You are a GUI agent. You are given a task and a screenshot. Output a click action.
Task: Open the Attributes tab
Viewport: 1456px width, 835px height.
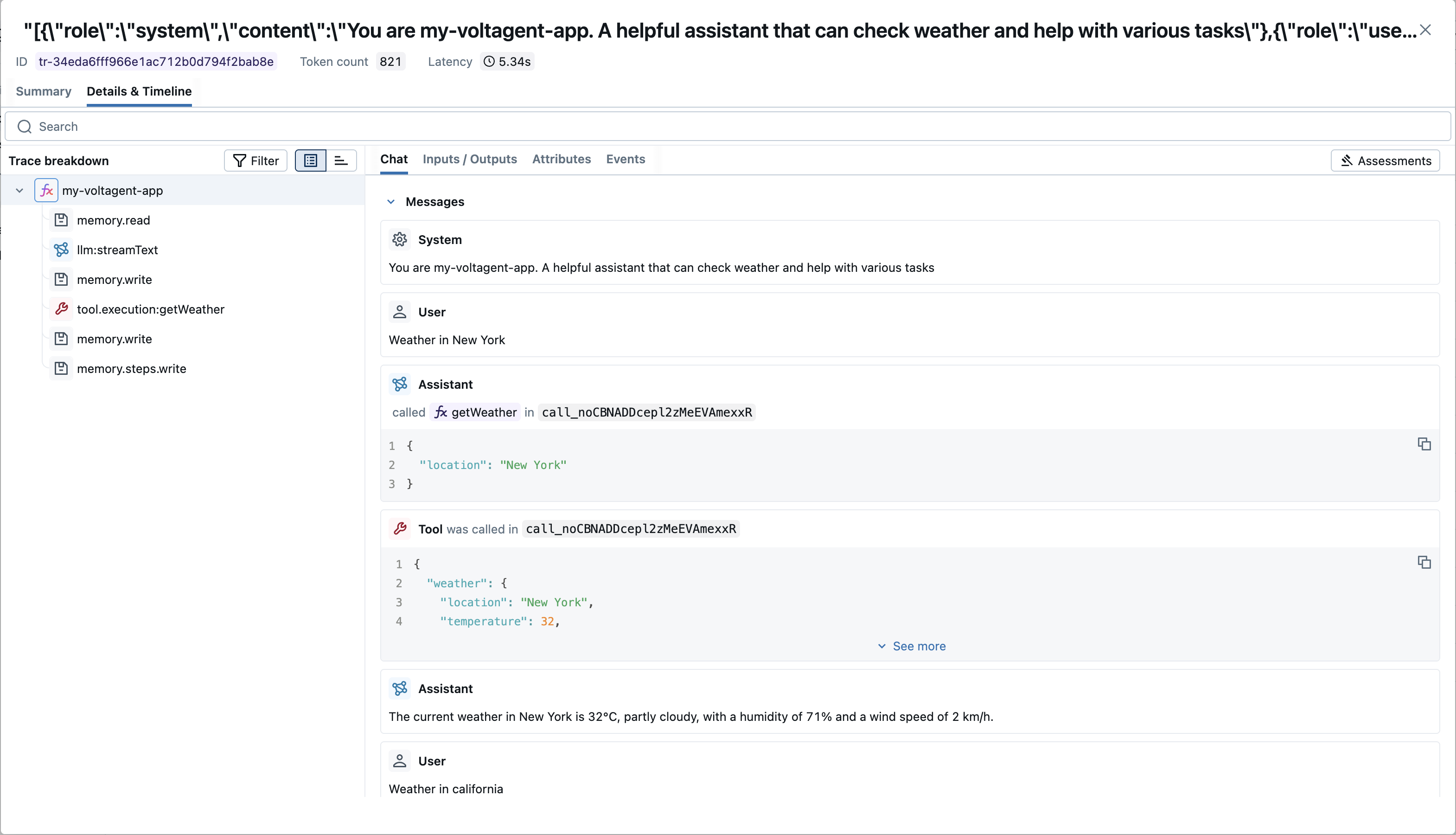pos(561,160)
